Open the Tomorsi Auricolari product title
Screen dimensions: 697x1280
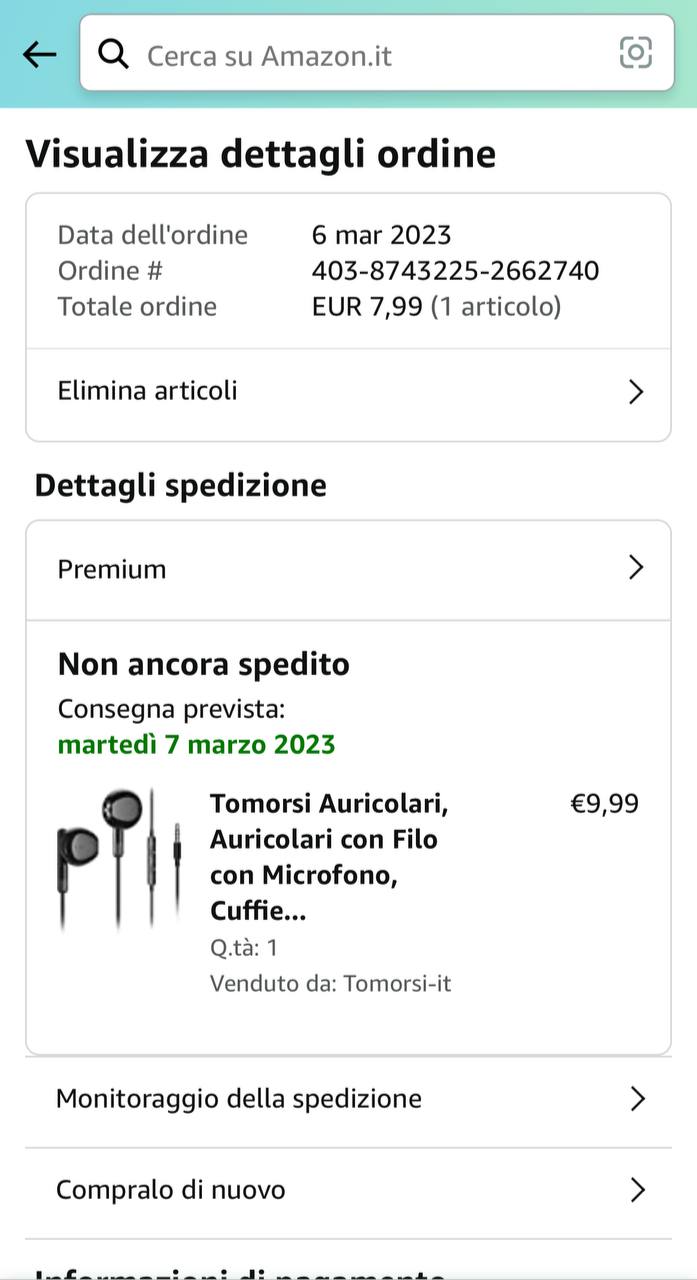(328, 857)
